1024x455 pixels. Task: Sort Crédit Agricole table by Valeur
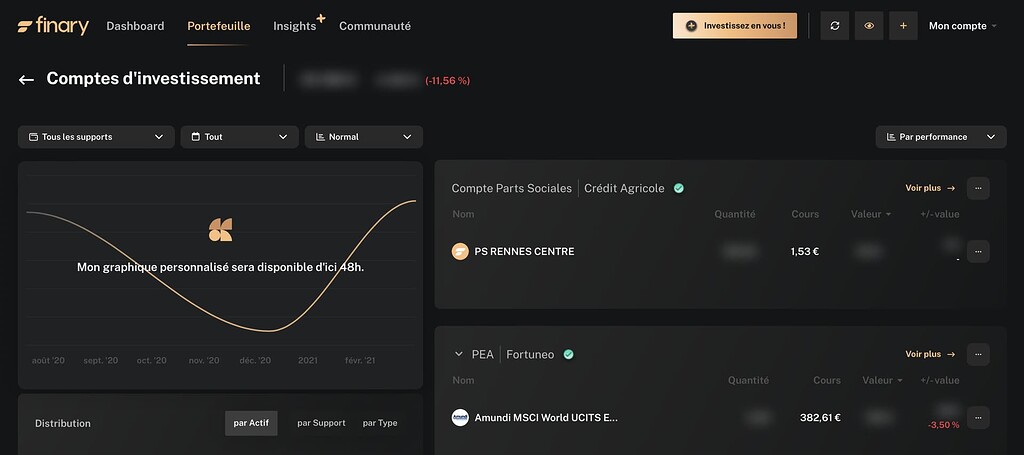[871, 214]
